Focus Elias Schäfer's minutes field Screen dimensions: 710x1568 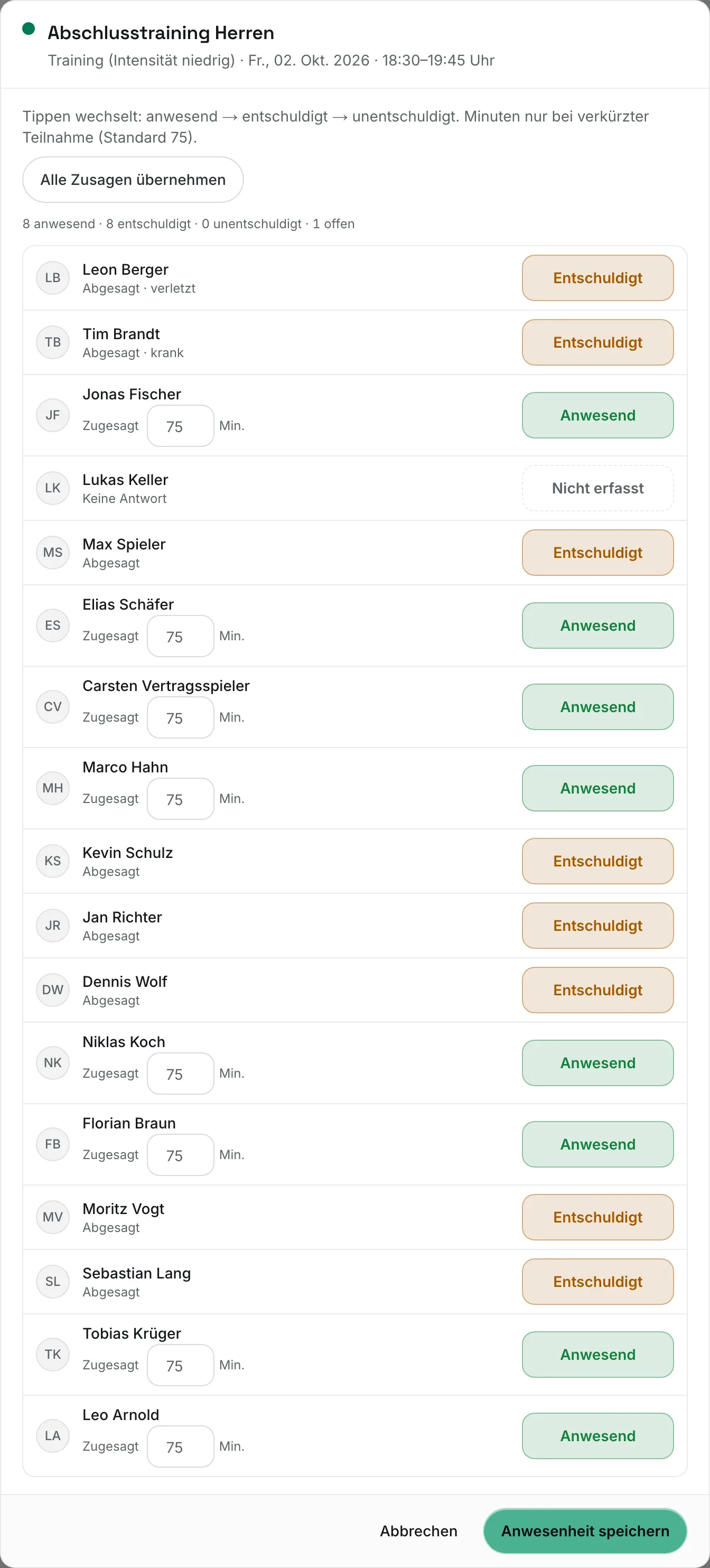tap(180, 636)
